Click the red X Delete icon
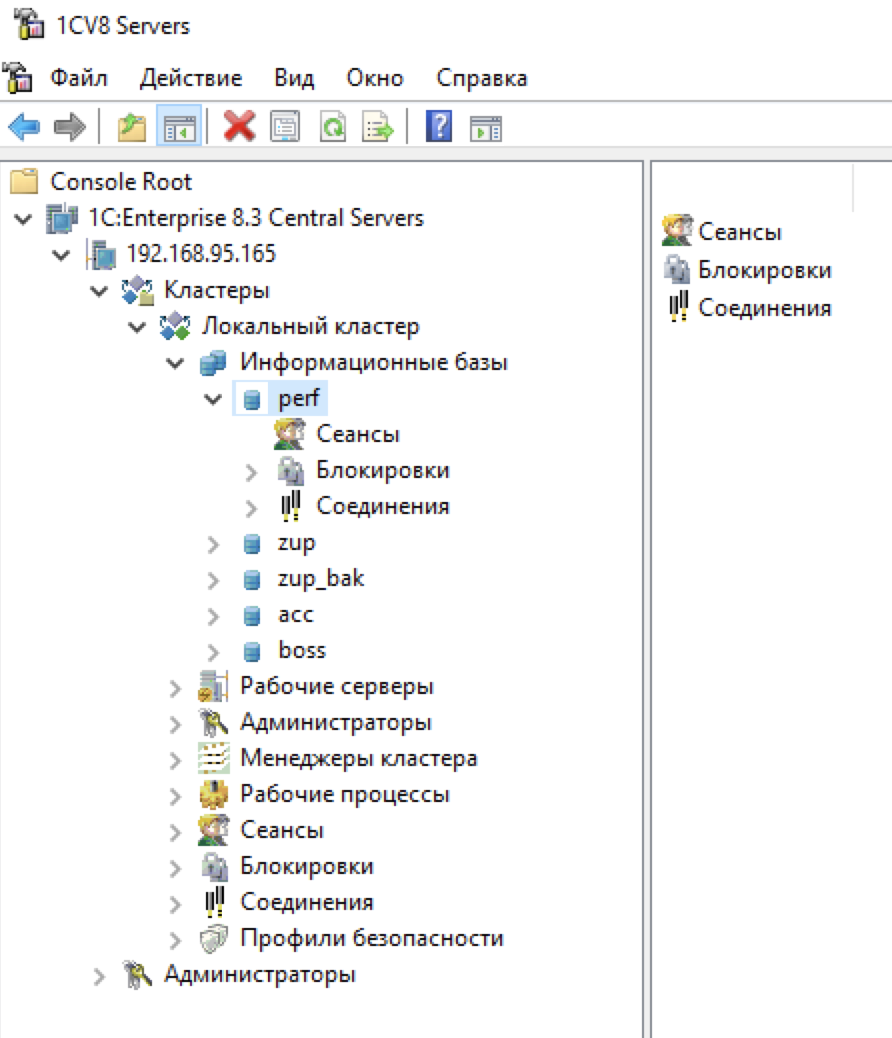This screenshot has height=1038, width=892. click(239, 126)
